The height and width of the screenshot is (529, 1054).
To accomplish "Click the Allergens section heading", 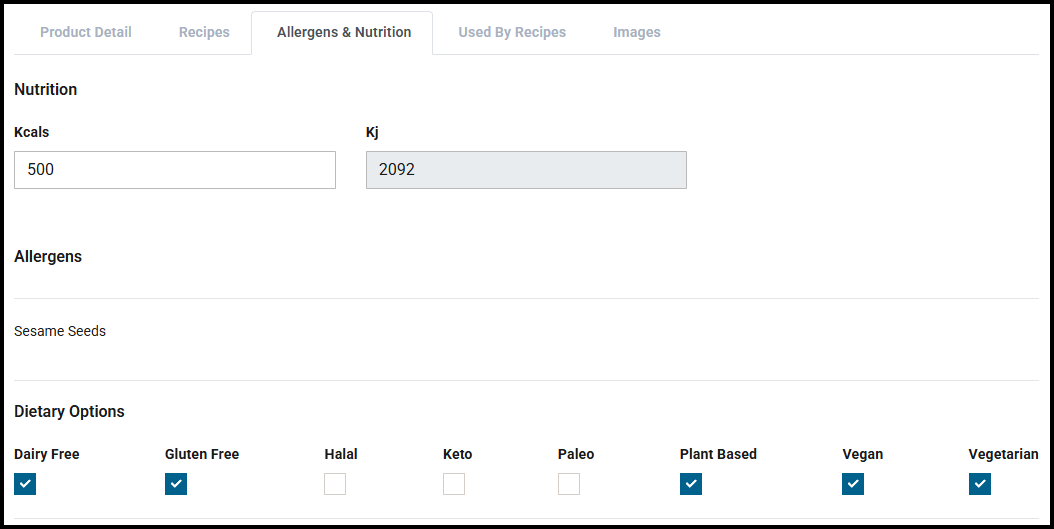I will pos(48,256).
